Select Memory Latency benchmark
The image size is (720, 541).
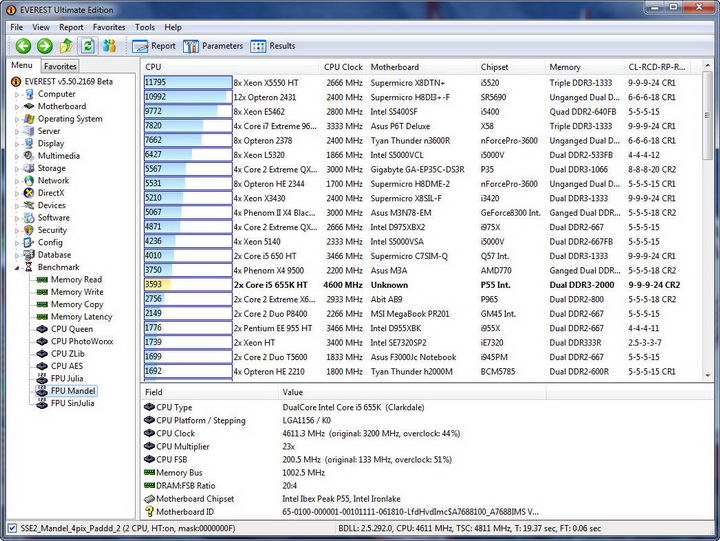[81, 317]
